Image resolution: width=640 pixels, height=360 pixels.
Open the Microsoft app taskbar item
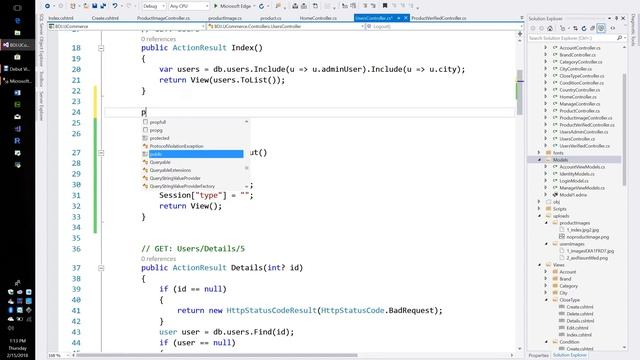click(x=17, y=81)
